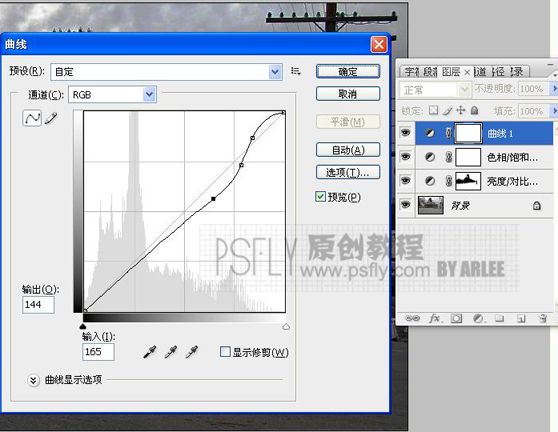Select the 背景 layer thumbnail
Viewport: 558px width, 432px height.
(431, 205)
